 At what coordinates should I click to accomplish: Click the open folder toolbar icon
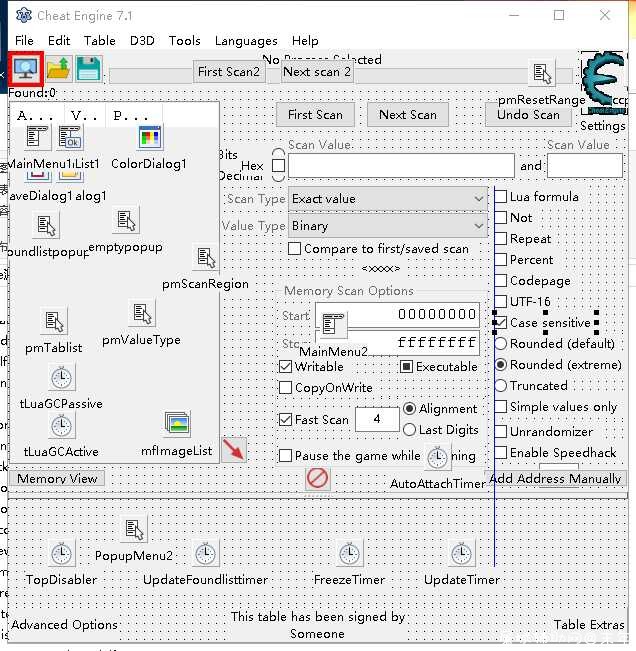click(x=59, y=69)
